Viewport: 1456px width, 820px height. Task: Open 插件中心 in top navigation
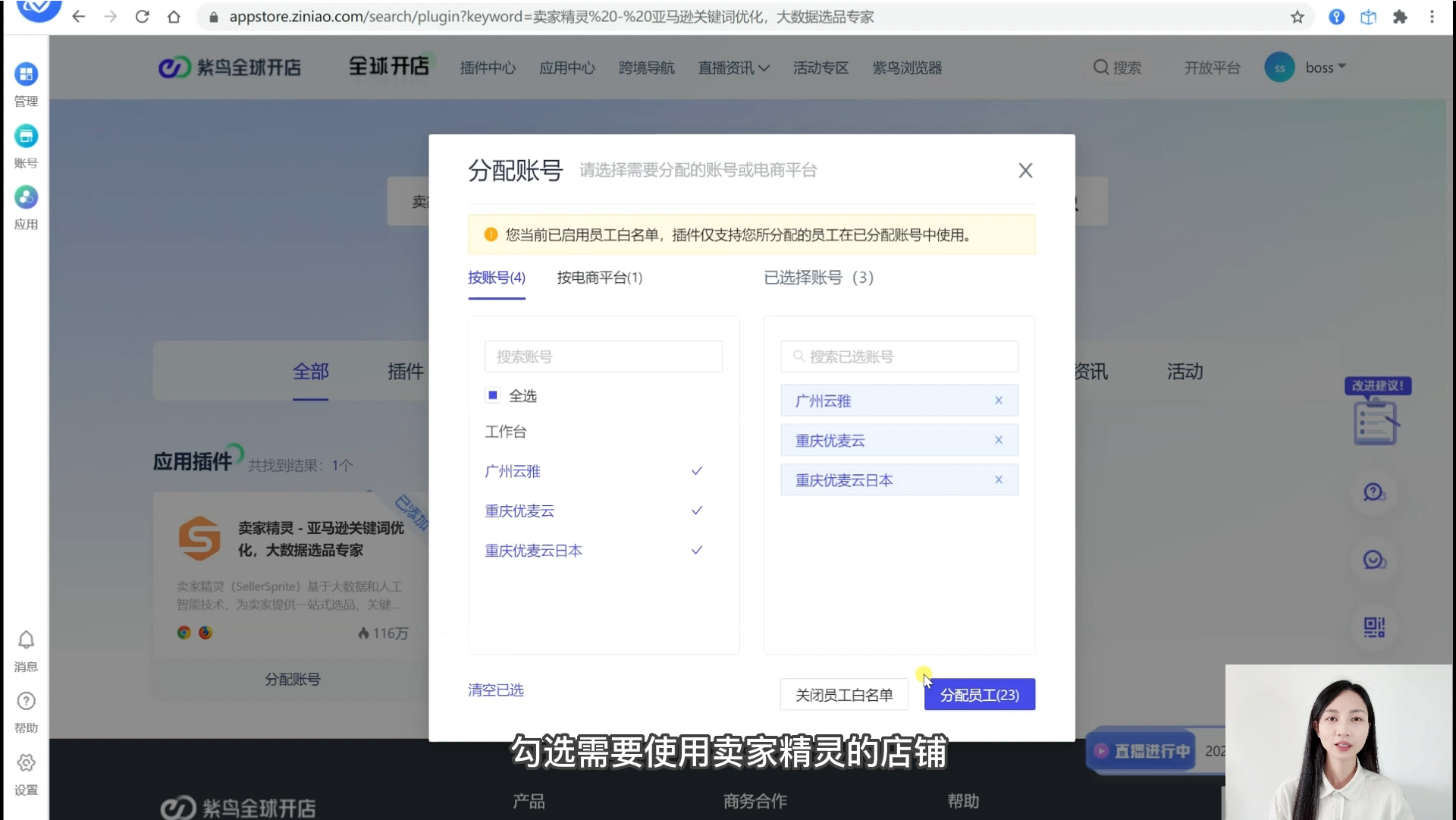click(488, 68)
